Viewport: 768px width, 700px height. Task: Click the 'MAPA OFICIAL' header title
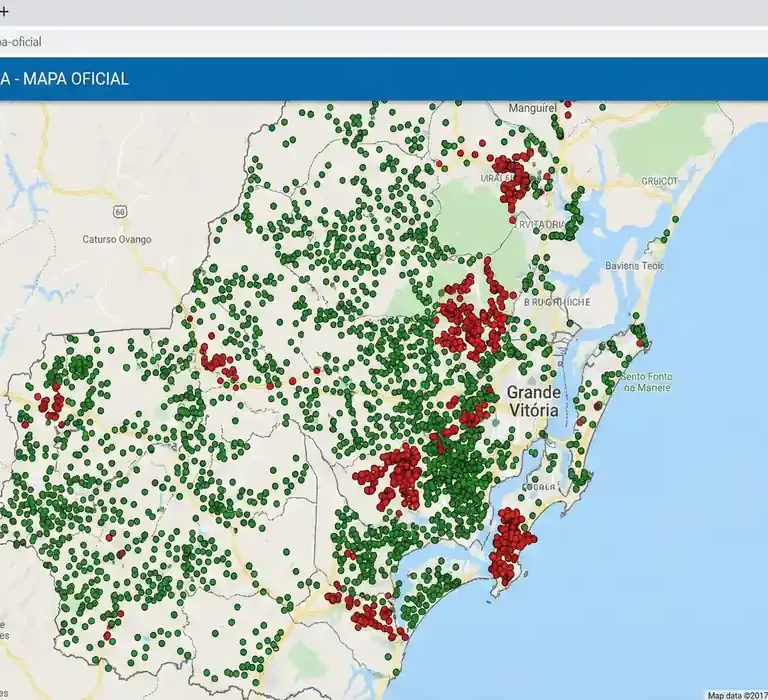(x=76, y=79)
